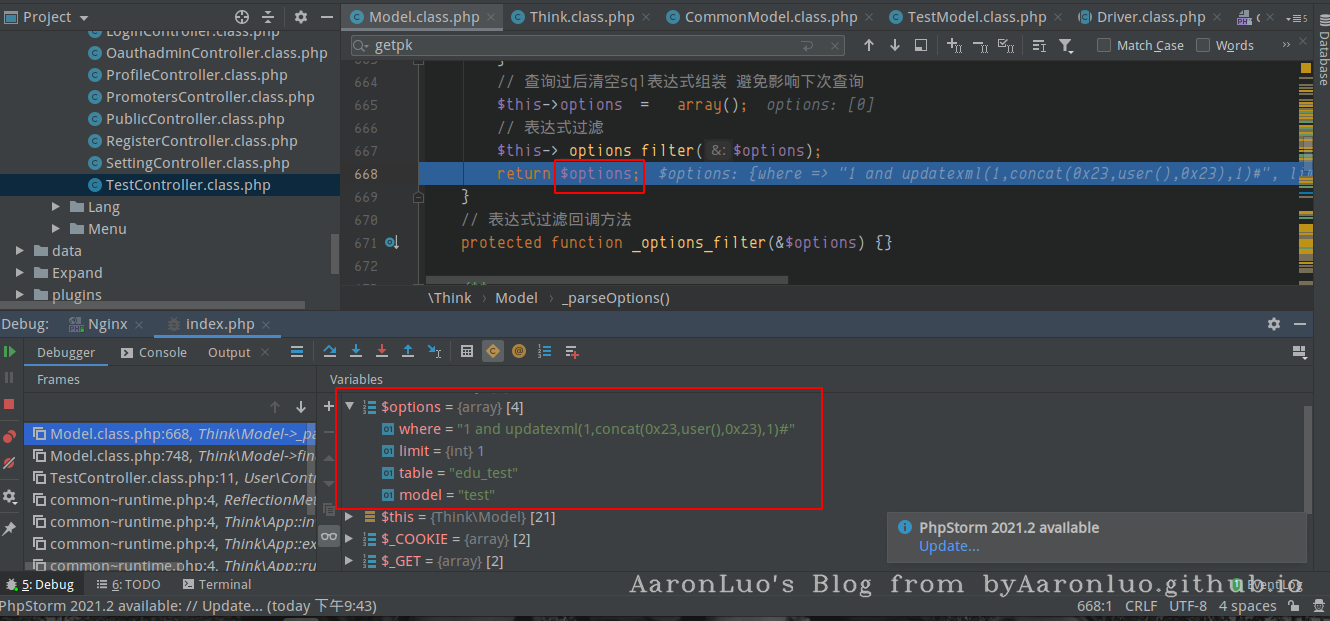The height and width of the screenshot is (621, 1330).
Task: Expand the Lang folder in project tree
Action: coord(56,207)
